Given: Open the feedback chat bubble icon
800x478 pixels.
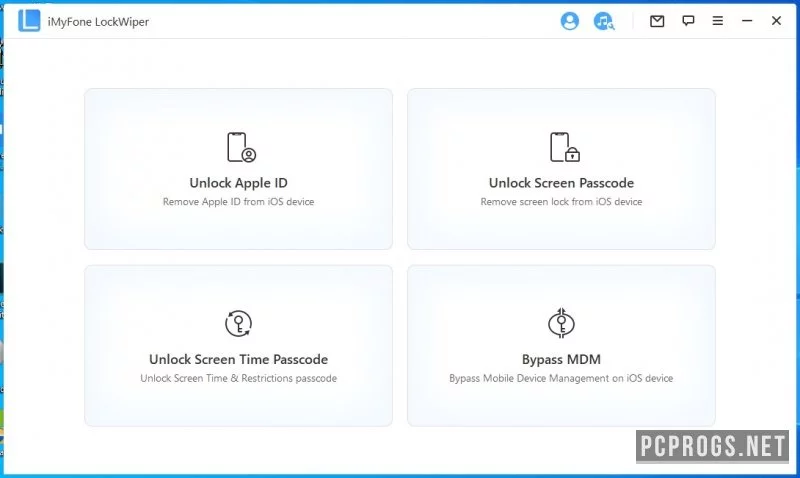Looking at the screenshot, I should (688, 21).
